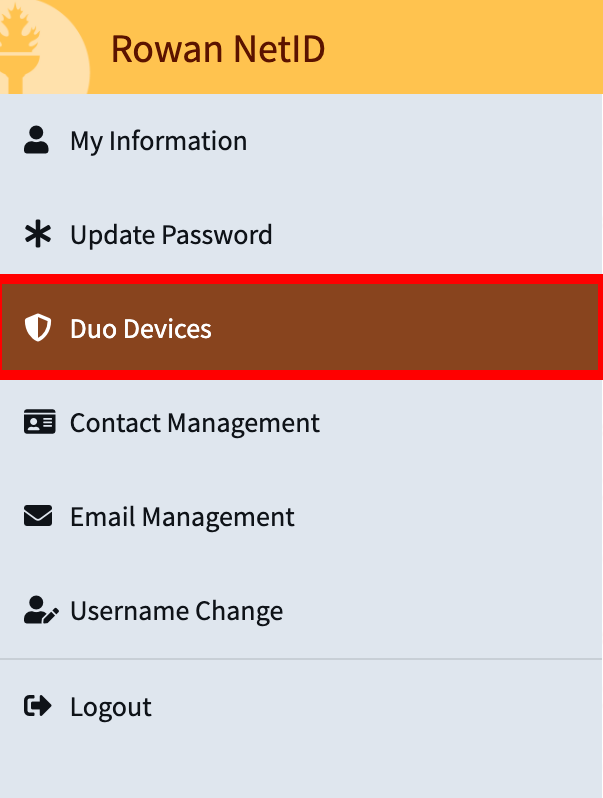Click the Logout text link
The width and height of the screenshot is (603, 798).
[x=111, y=707]
